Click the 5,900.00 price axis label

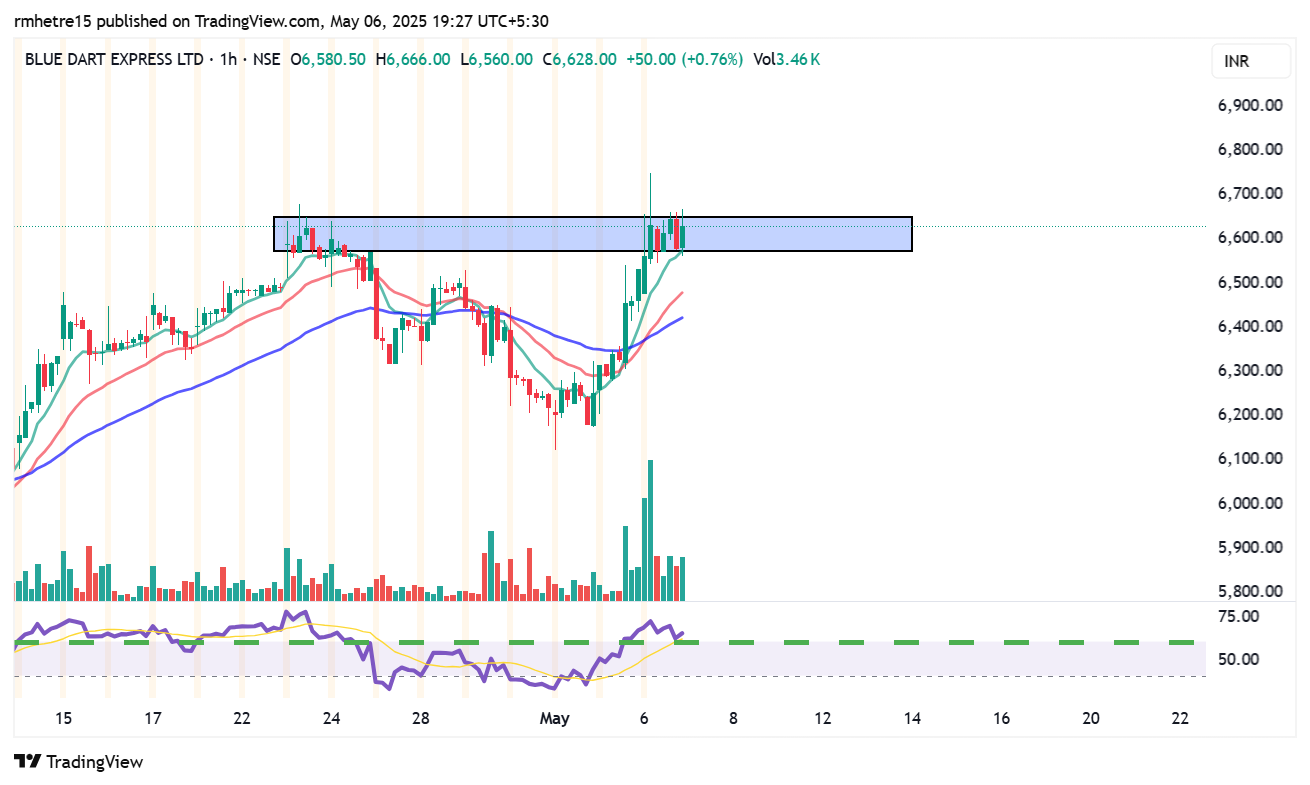pos(1250,547)
